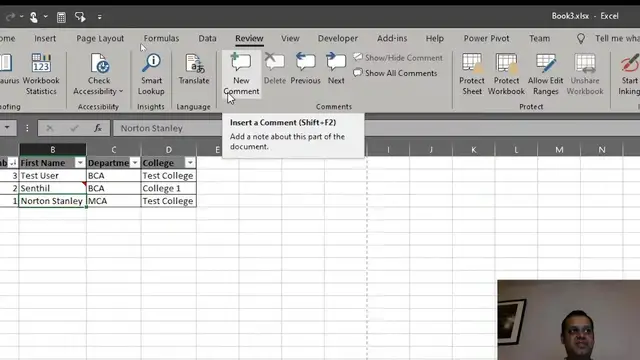Open the Power Pivot tab

coord(486,38)
